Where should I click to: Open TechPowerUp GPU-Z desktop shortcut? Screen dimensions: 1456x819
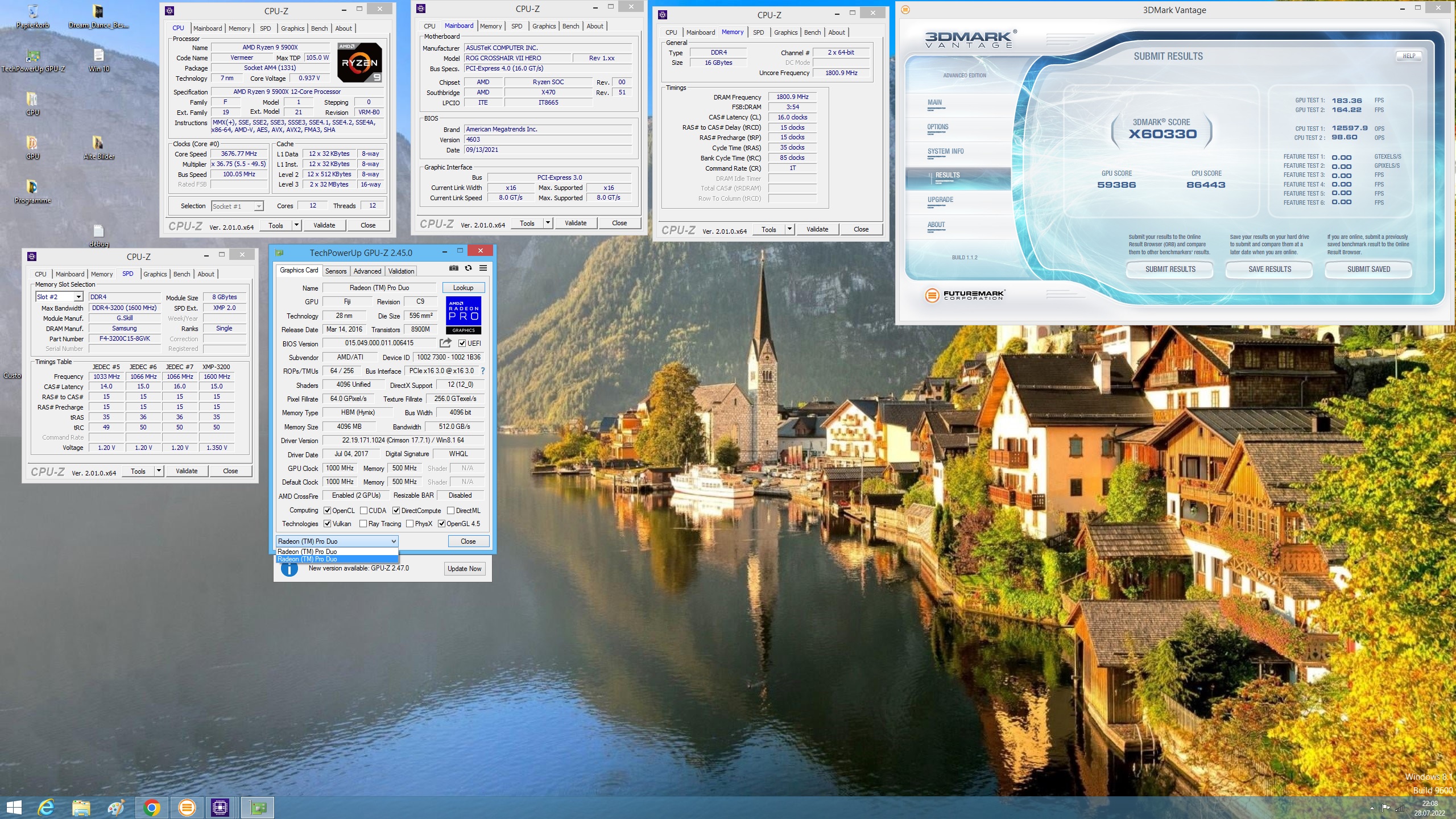[x=32, y=60]
